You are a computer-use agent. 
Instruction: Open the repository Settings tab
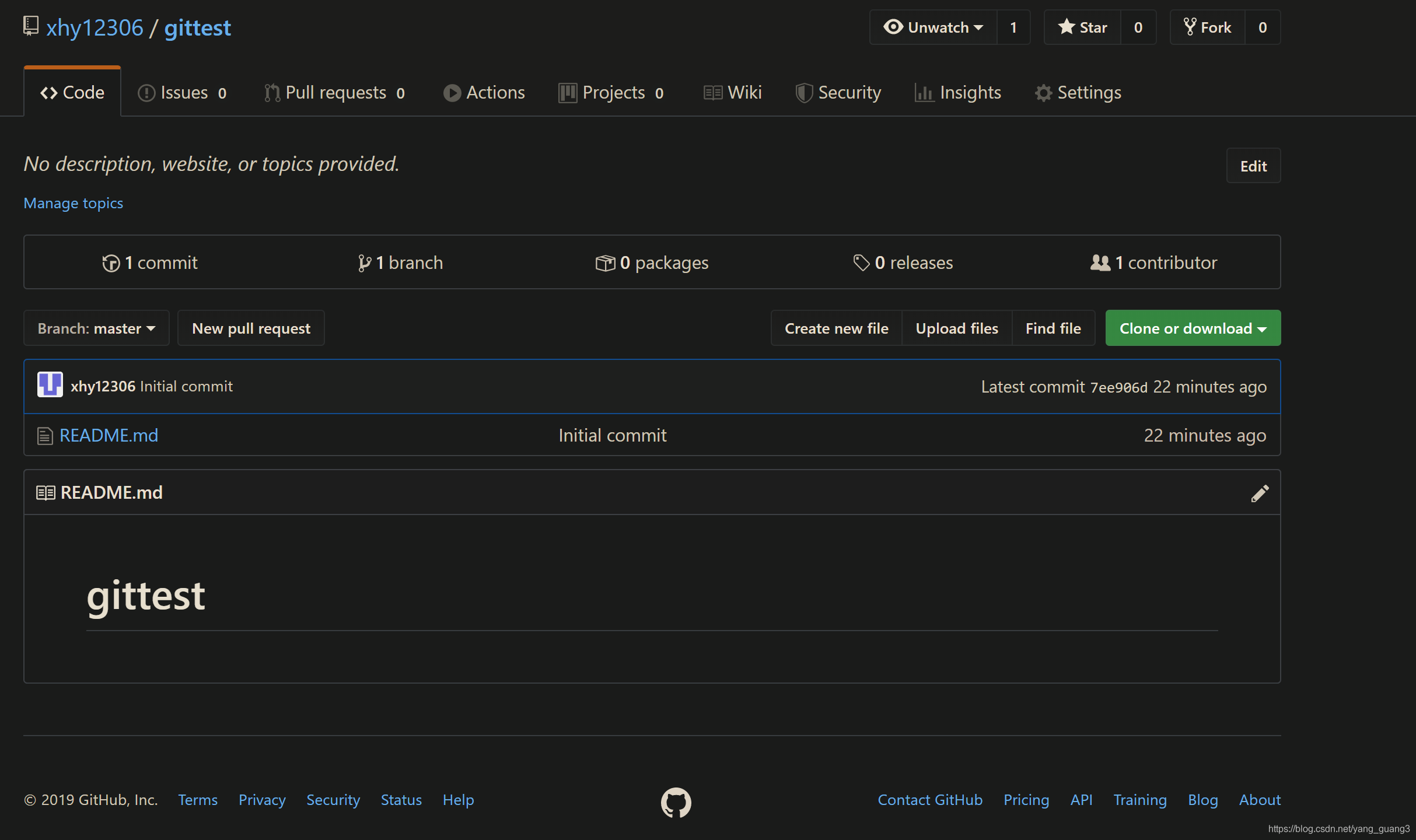tap(1078, 92)
